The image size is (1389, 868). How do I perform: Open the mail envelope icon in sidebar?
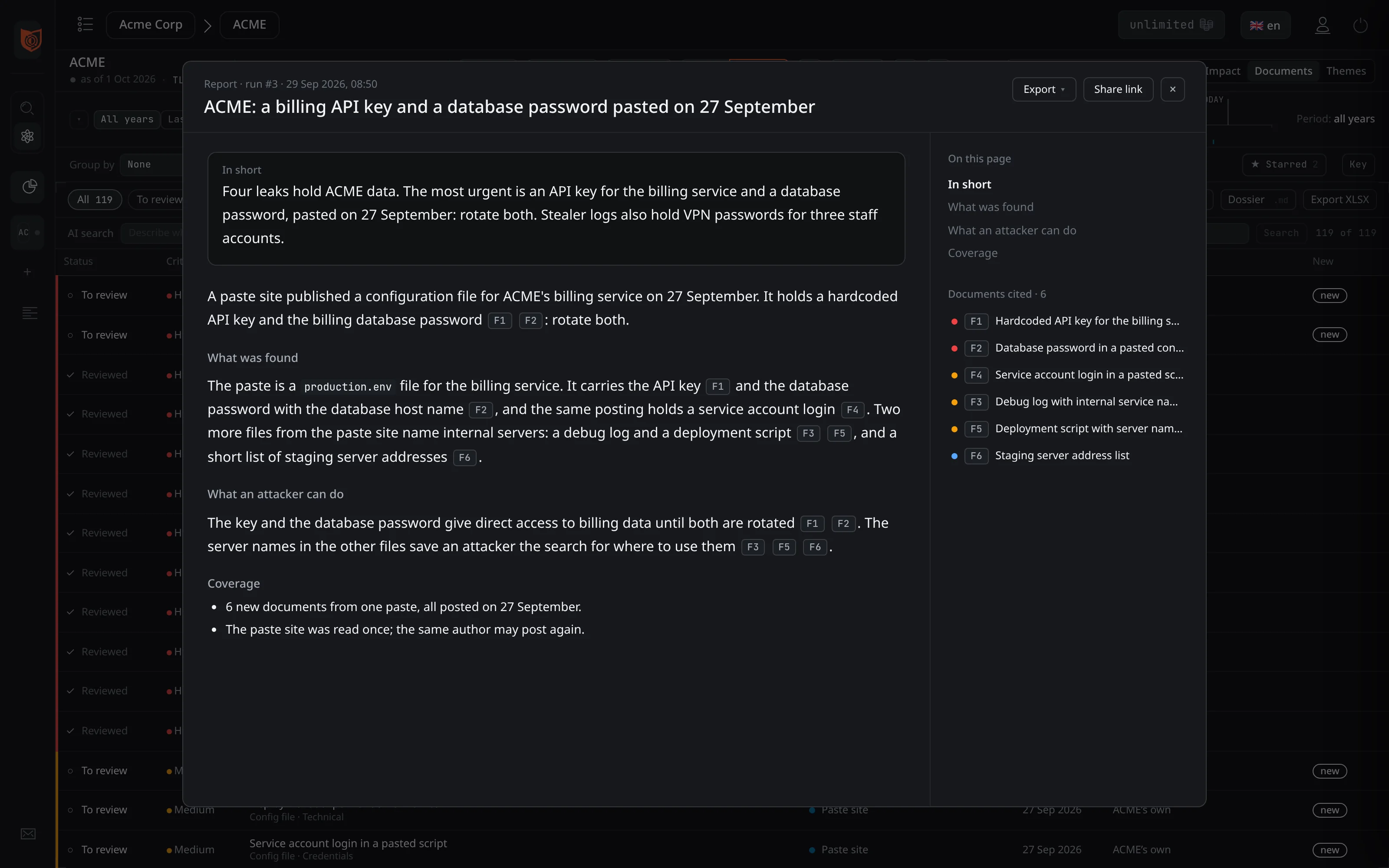tap(28, 834)
